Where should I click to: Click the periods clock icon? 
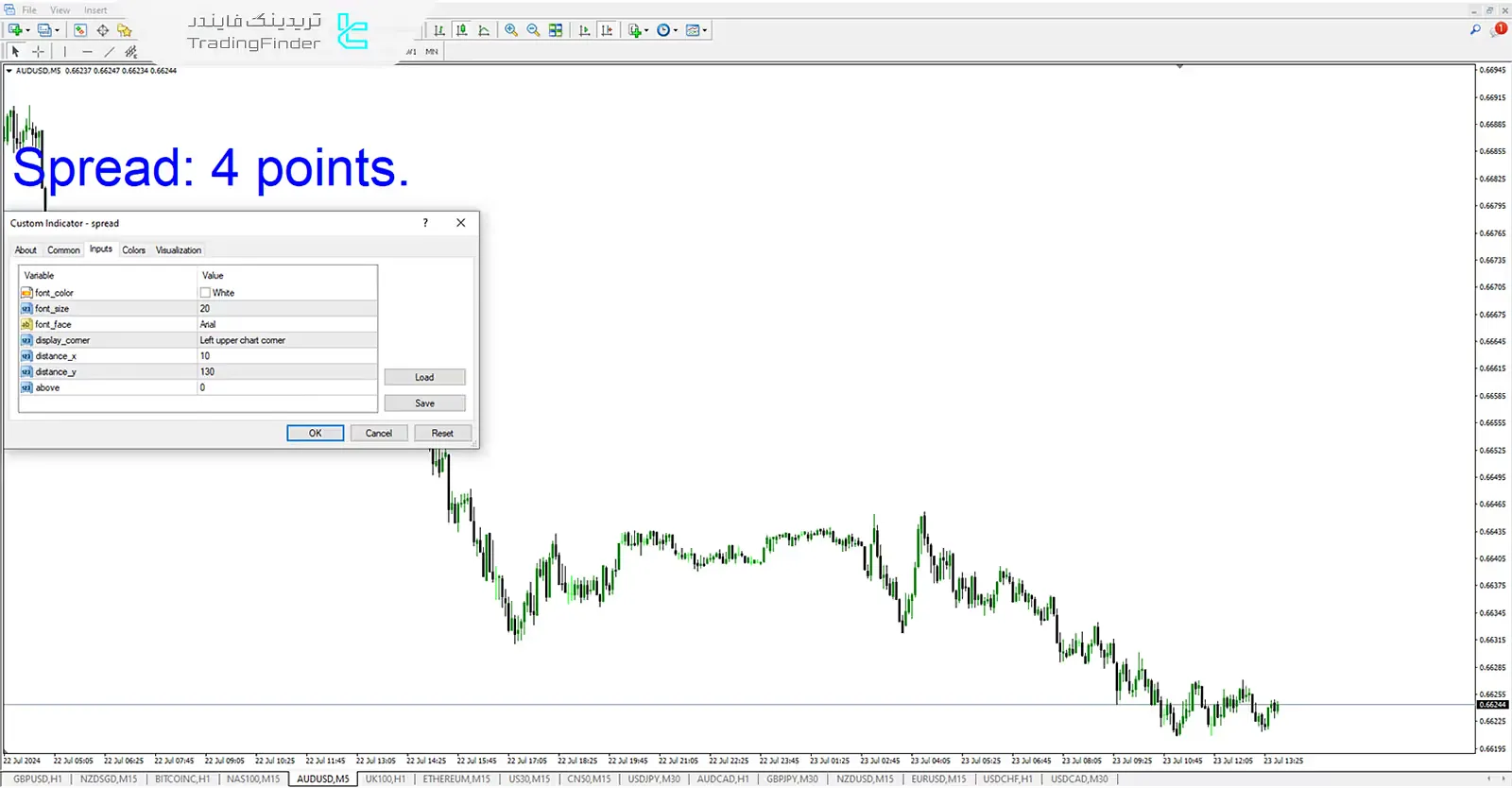tap(663, 30)
